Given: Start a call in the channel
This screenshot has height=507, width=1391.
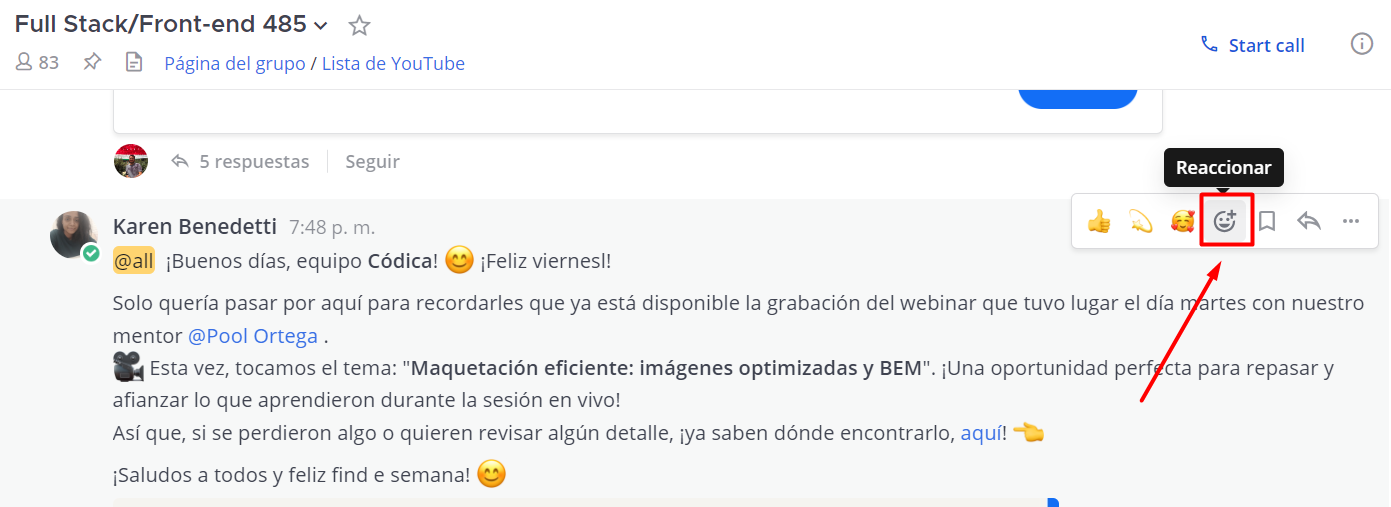Looking at the screenshot, I should [x=1252, y=45].
